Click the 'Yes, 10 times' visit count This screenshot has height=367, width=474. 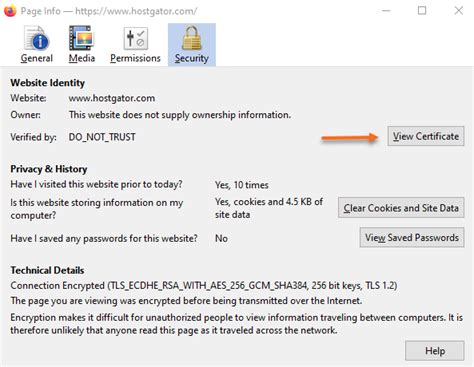242,185
